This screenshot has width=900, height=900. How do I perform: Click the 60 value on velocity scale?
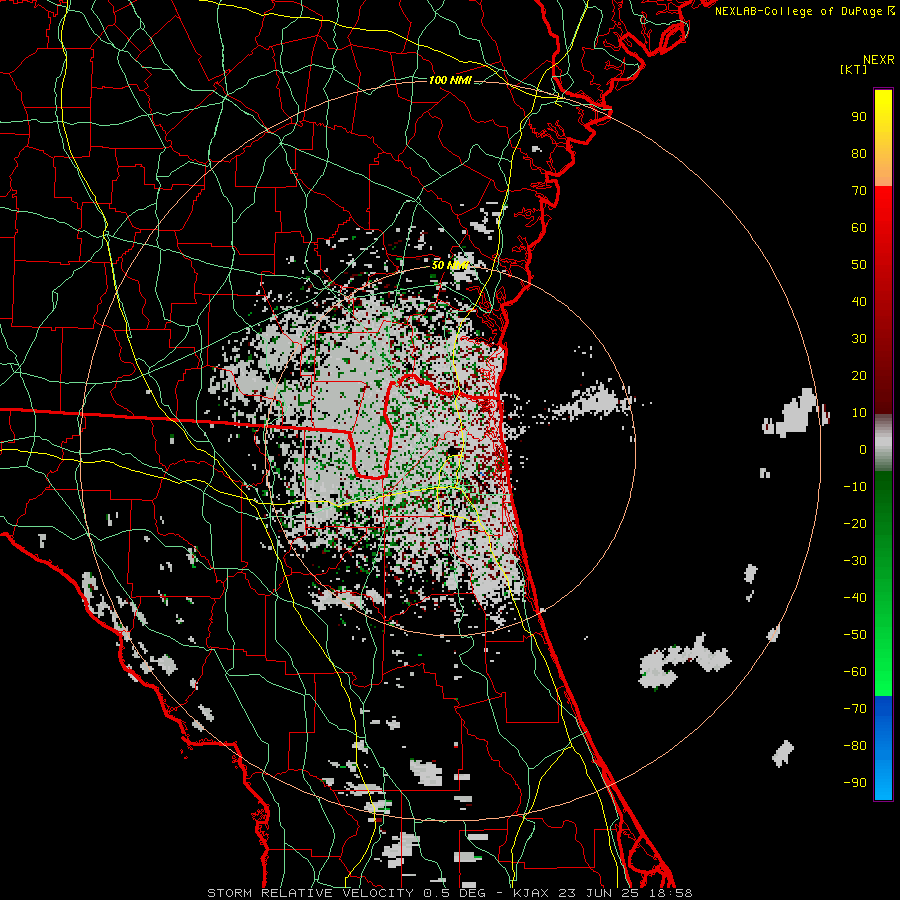coord(859,228)
